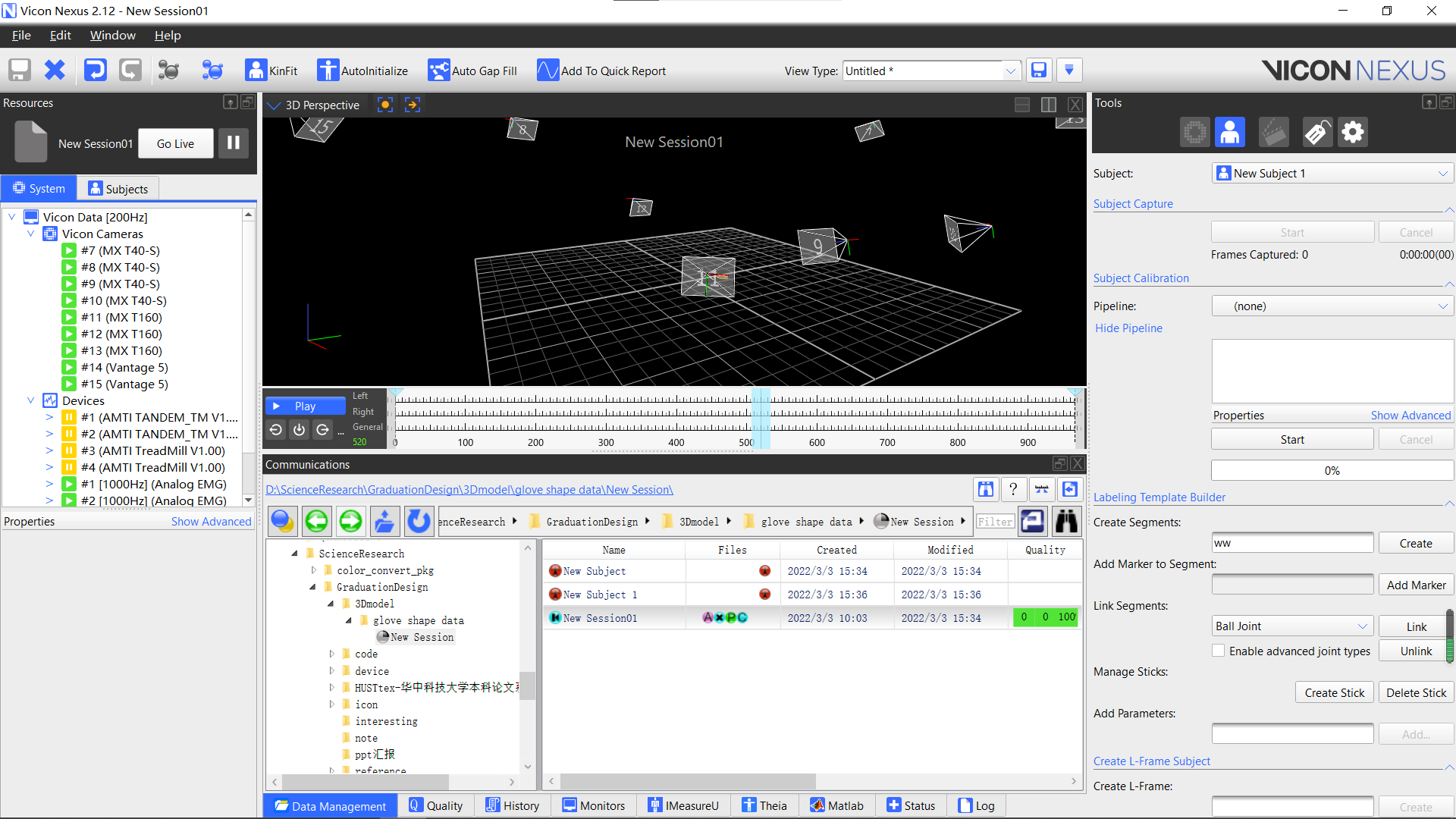Toggle camera #15 (Vantage 5) enabled state

coord(69,384)
